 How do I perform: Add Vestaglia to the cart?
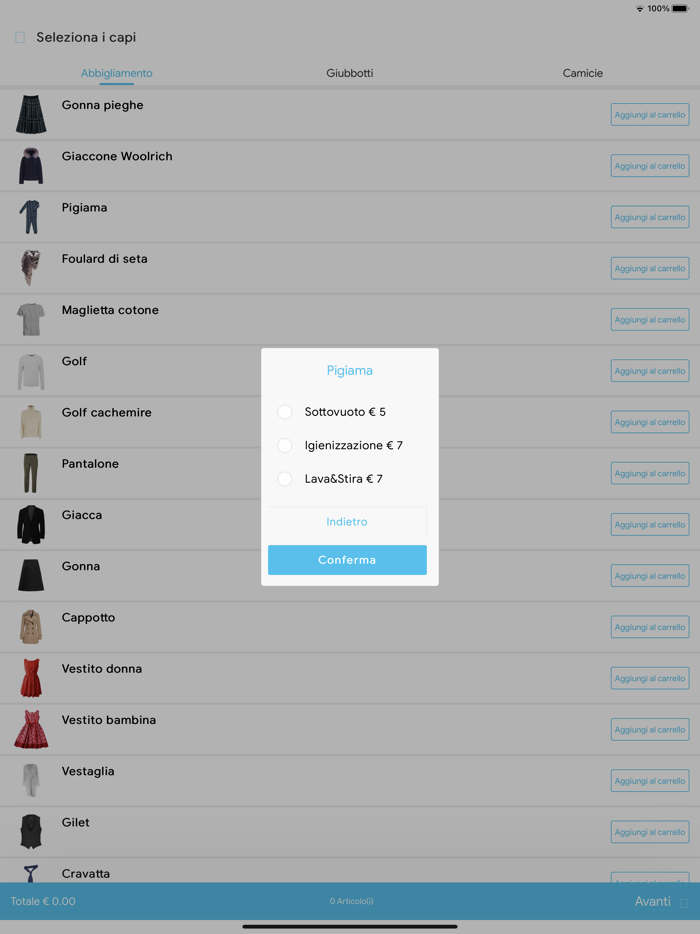(650, 780)
